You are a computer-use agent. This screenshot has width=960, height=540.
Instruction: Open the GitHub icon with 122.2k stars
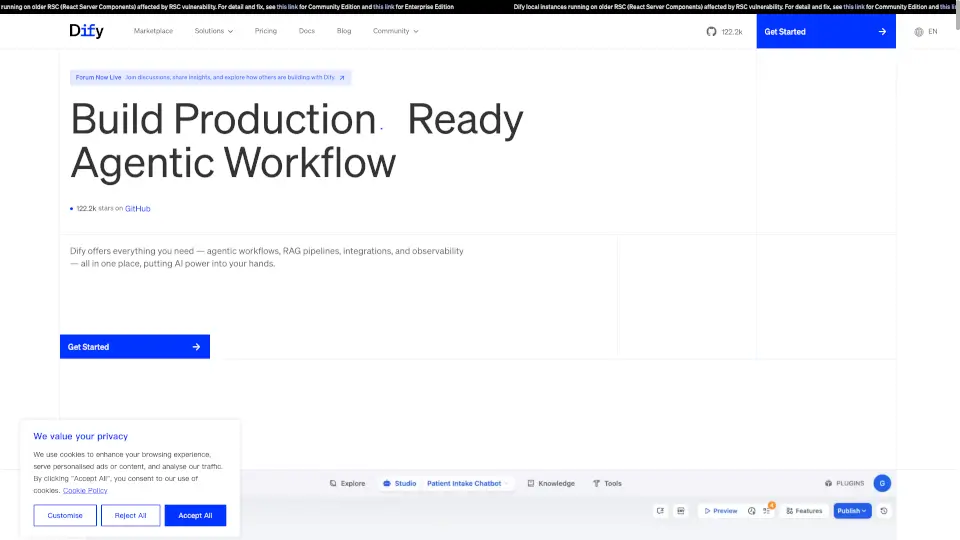coord(711,31)
